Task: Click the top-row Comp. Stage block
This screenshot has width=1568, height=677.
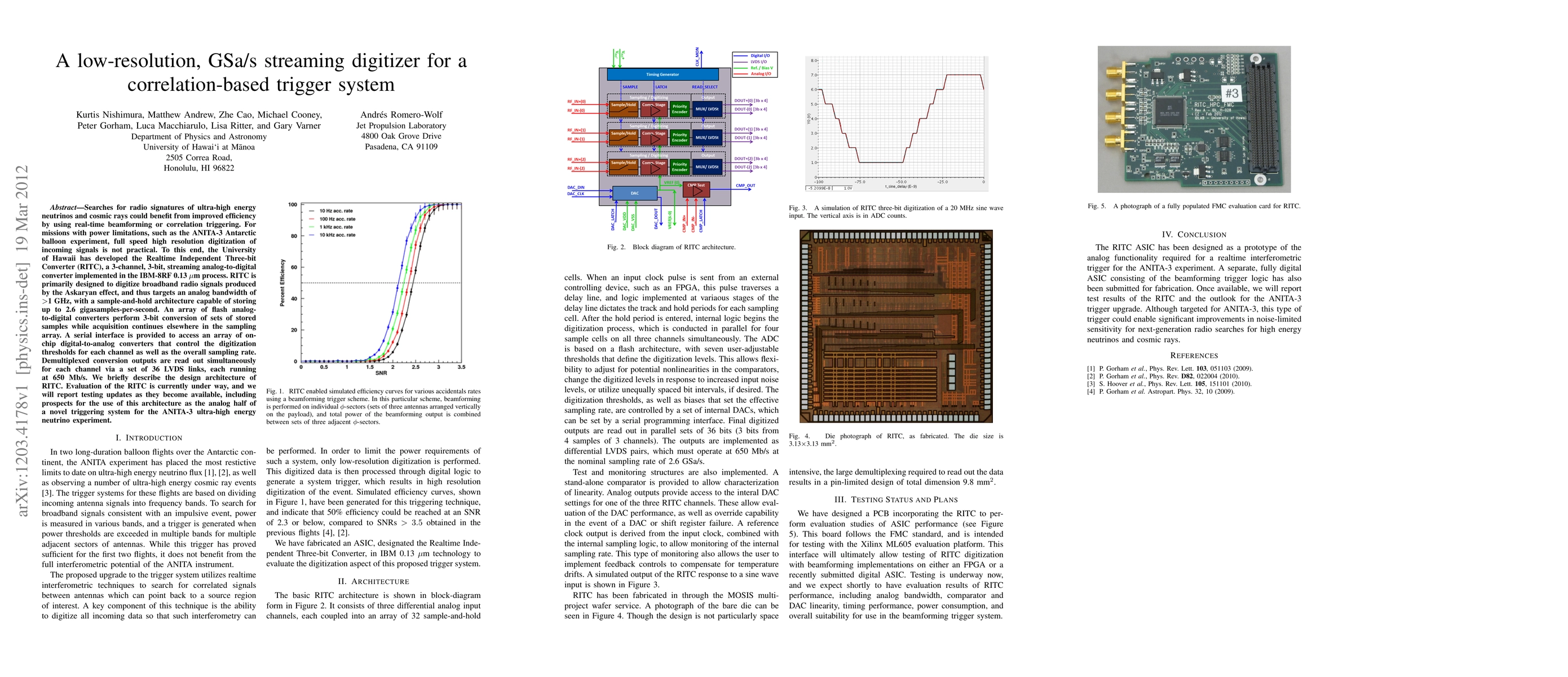Action: pyautogui.click(x=653, y=109)
